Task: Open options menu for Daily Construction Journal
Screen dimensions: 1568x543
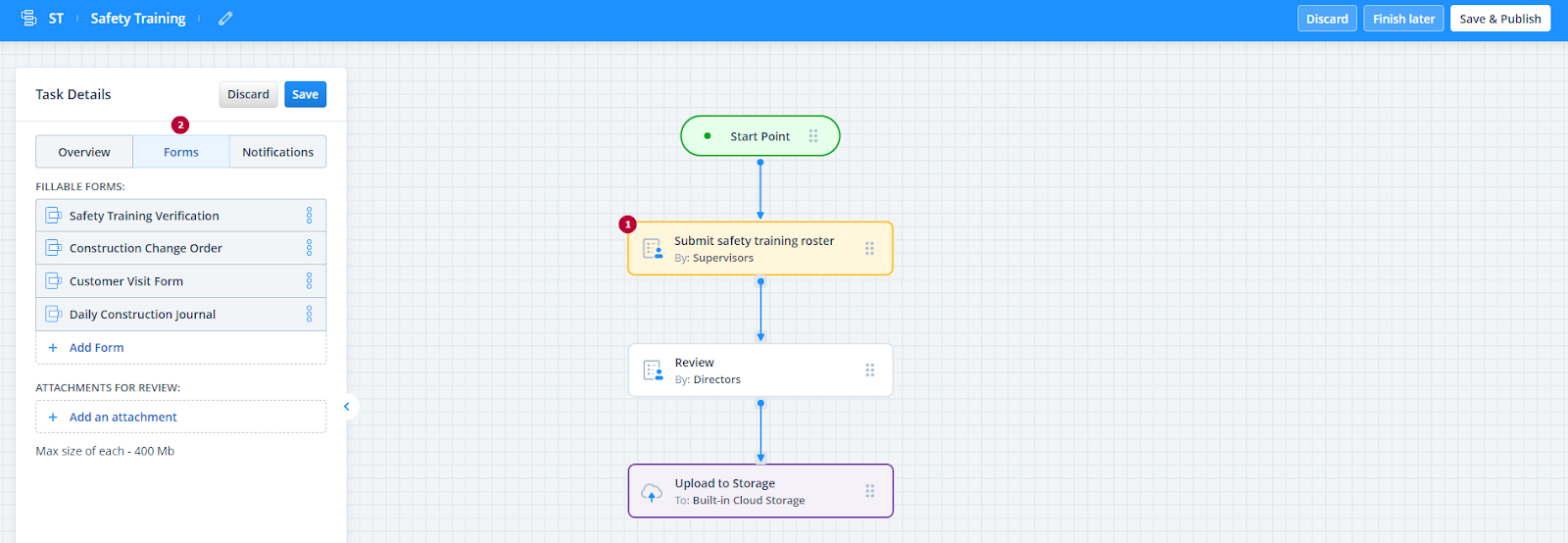Action: [x=309, y=315]
